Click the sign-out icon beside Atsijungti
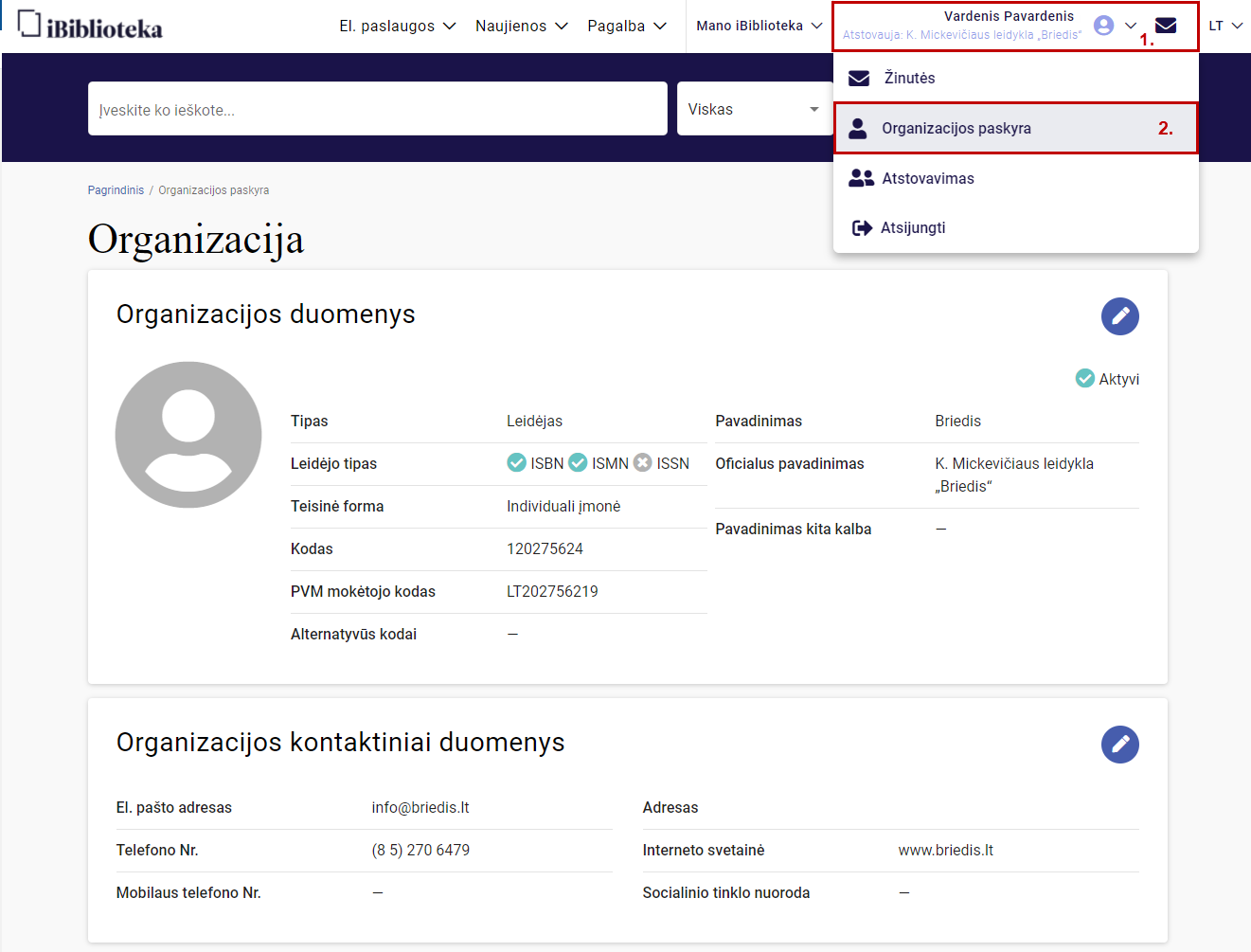The height and width of the screenshot is (952, 1251). pyautogui.click(x=862, y=227)
